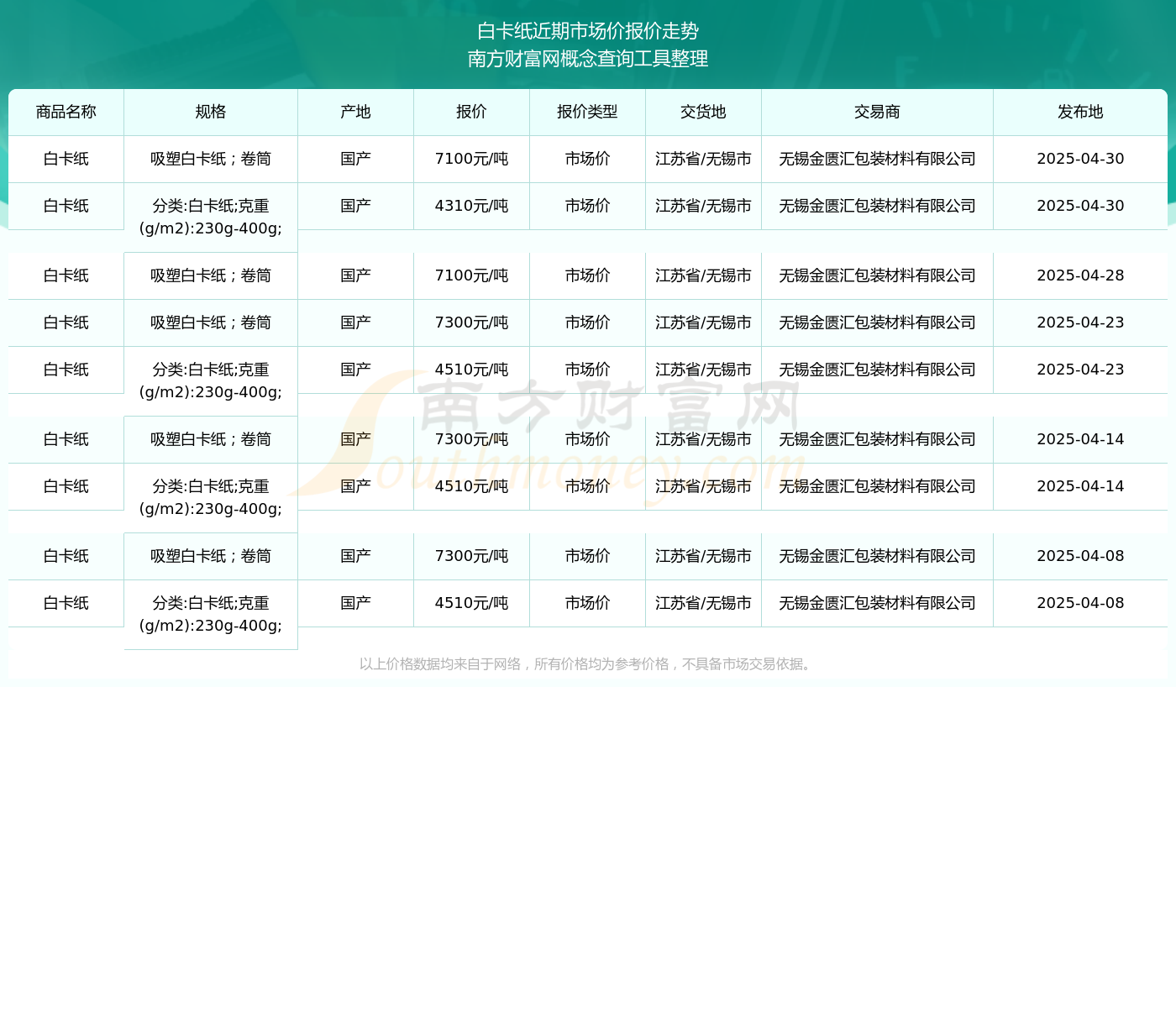Select 4510元/吨 price in the 2025-04-08 row
This screenshot has height=1012, width=1176.
coord(471,603)
